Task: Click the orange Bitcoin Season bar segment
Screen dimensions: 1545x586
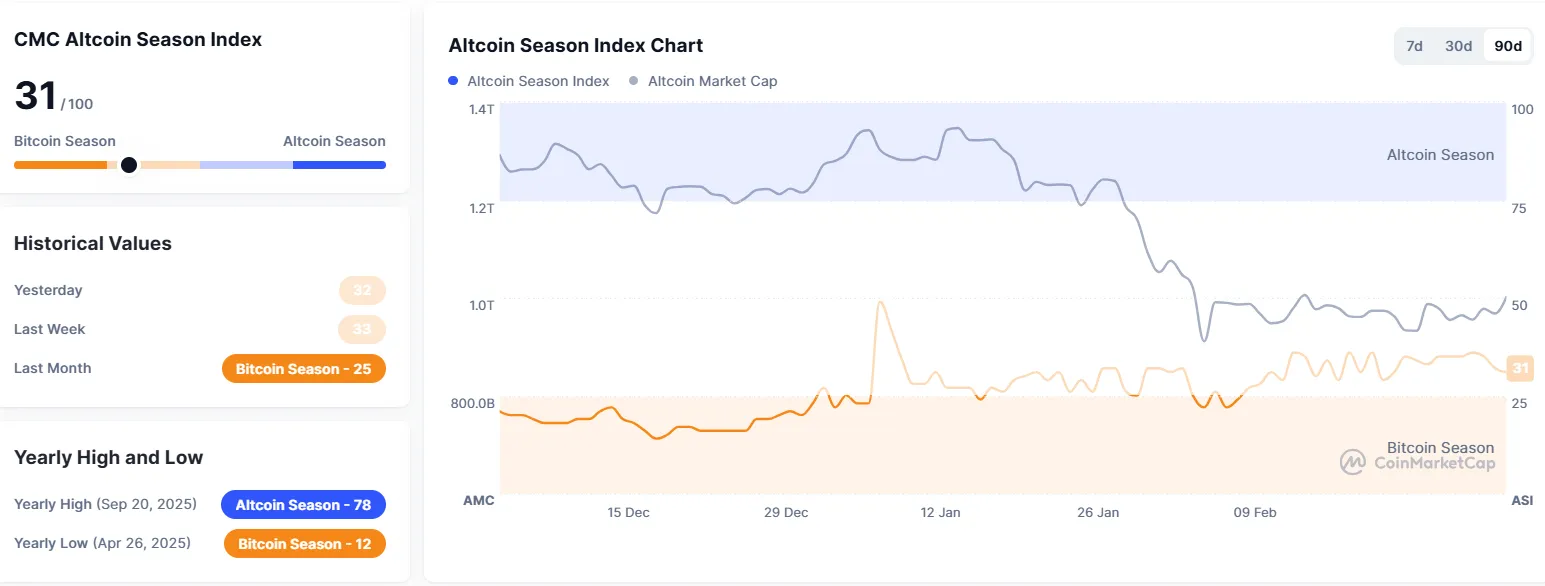Action: 60,165
